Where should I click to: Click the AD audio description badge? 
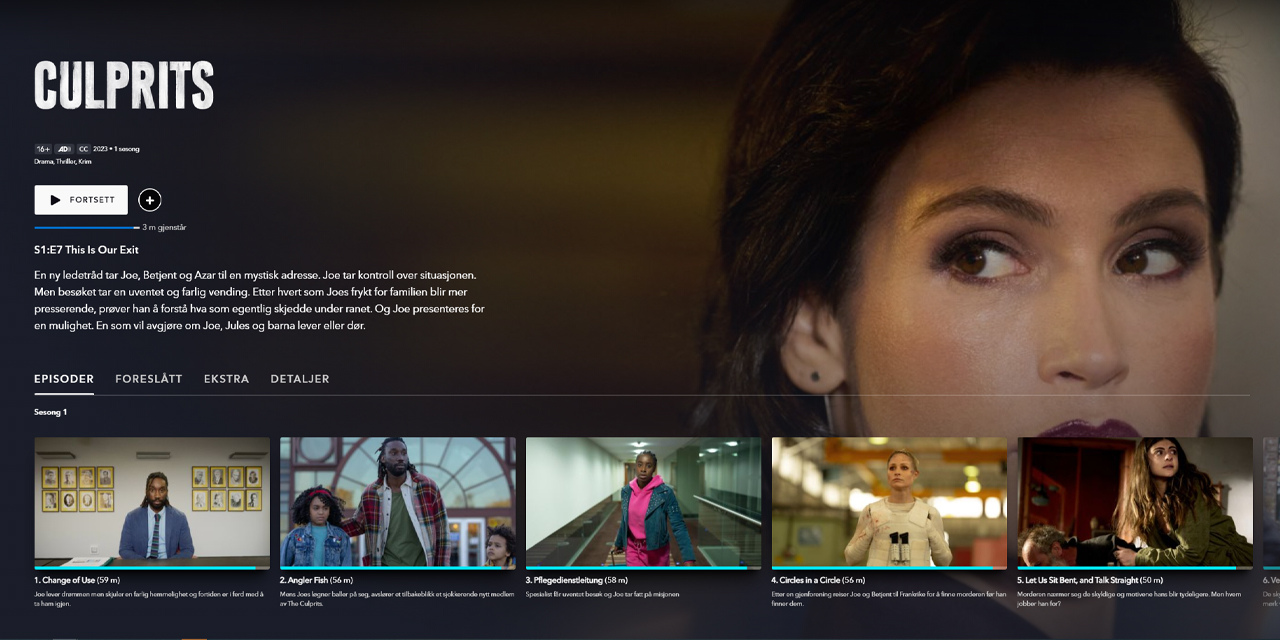coord(64,149)
